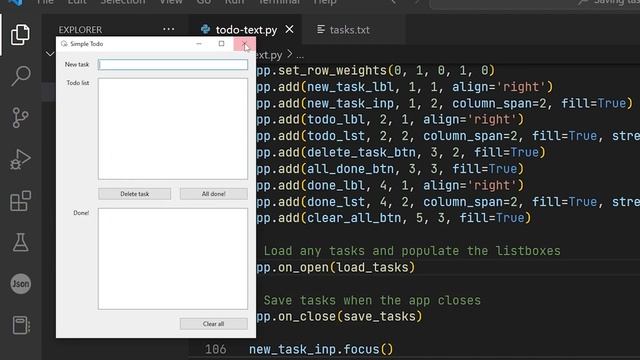Open the Terminal menu
The image size is (640, 360).
point(279,2)
